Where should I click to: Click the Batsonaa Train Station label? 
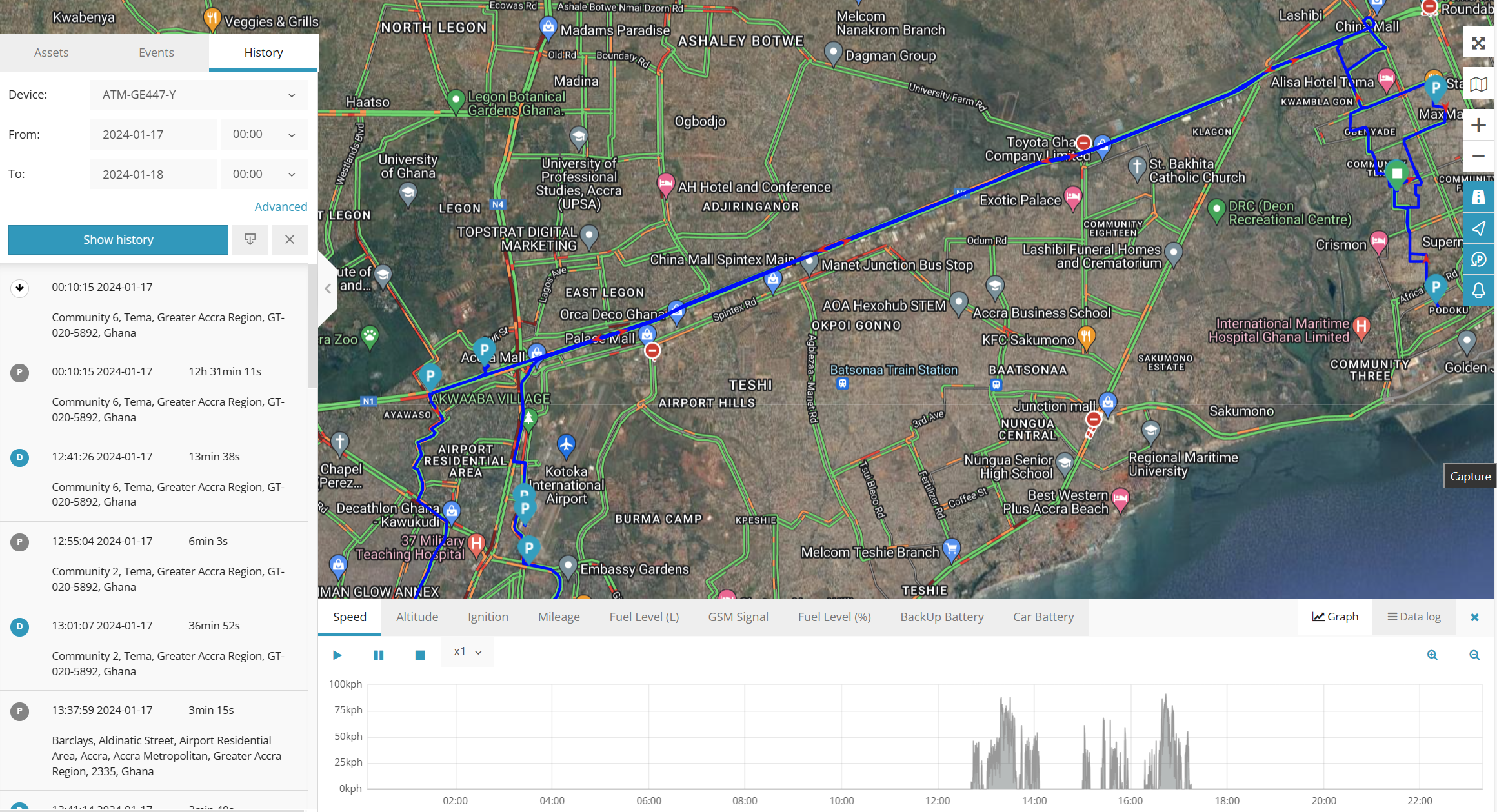894,370
